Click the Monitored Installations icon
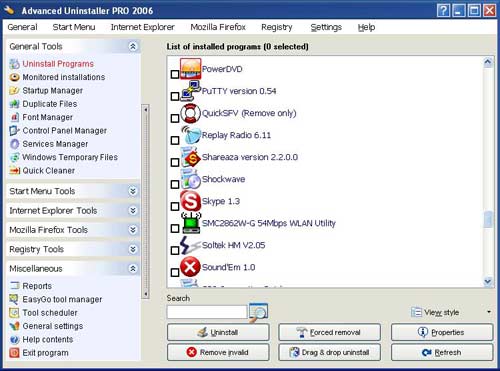 [14, 77]
